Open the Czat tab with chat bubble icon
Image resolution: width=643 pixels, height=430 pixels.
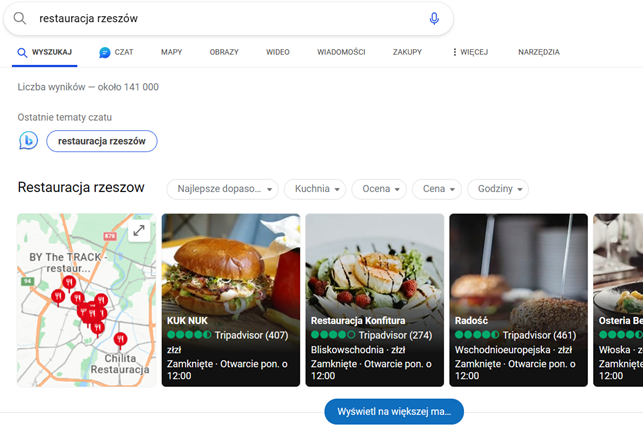116,52
